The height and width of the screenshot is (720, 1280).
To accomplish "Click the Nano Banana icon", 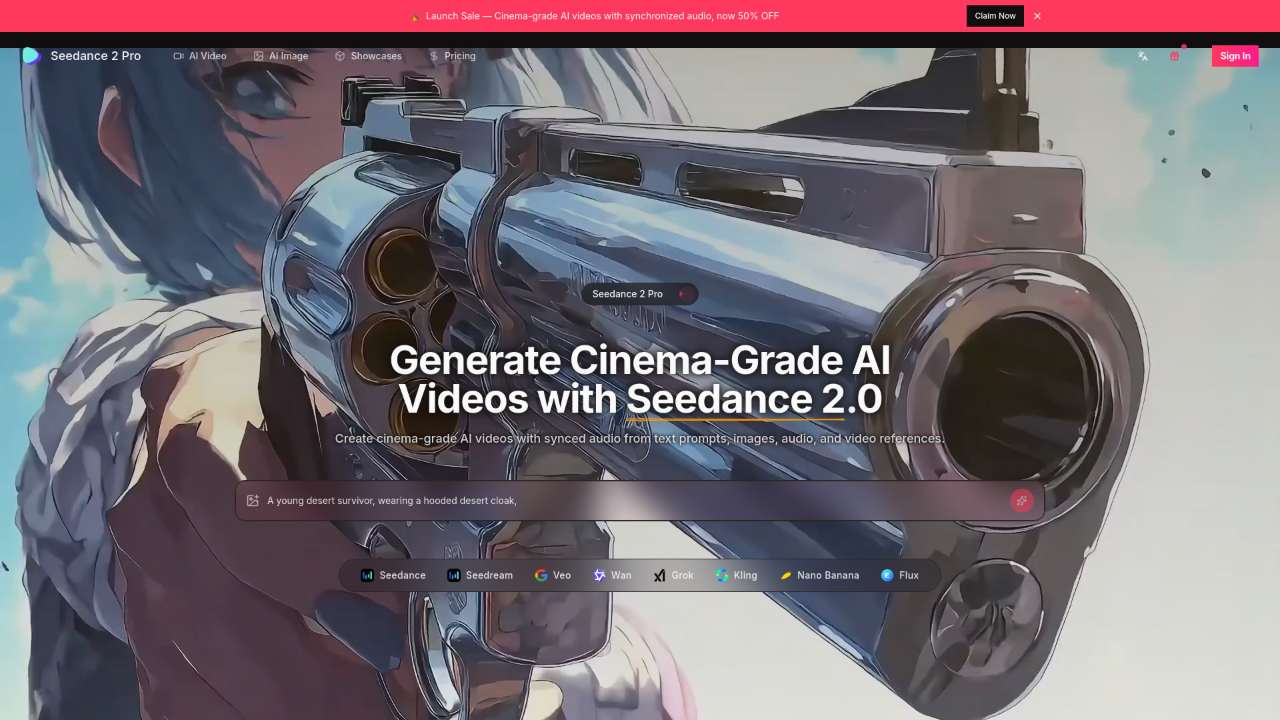I will tap(788, 575).
